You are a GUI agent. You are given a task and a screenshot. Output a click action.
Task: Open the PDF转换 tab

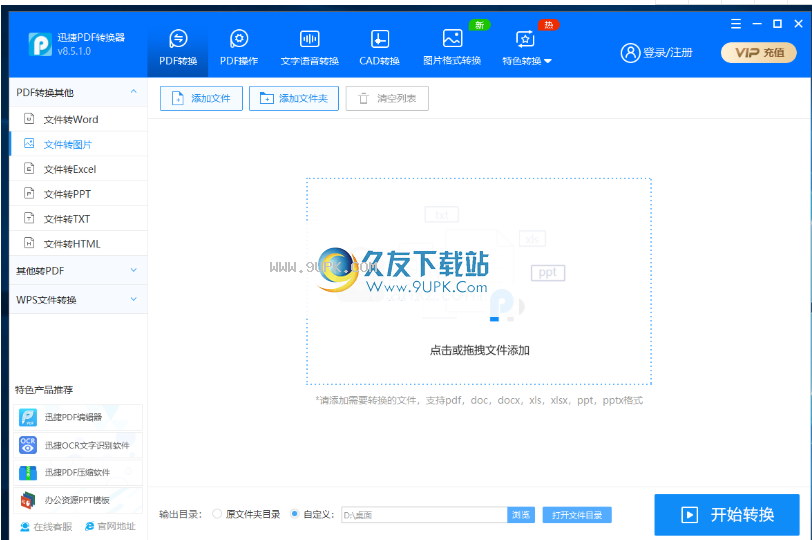pyautogui.click(x=178, y=48)
